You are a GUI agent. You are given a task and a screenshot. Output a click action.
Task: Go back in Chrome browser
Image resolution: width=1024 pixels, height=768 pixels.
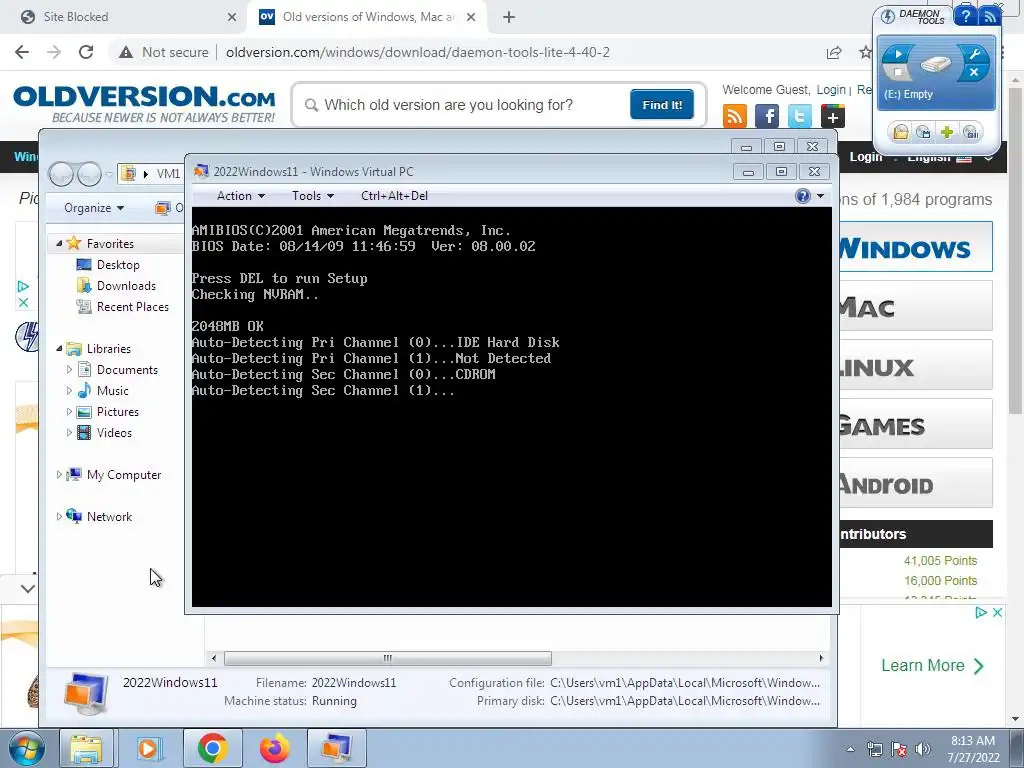[x=22, y=52]
